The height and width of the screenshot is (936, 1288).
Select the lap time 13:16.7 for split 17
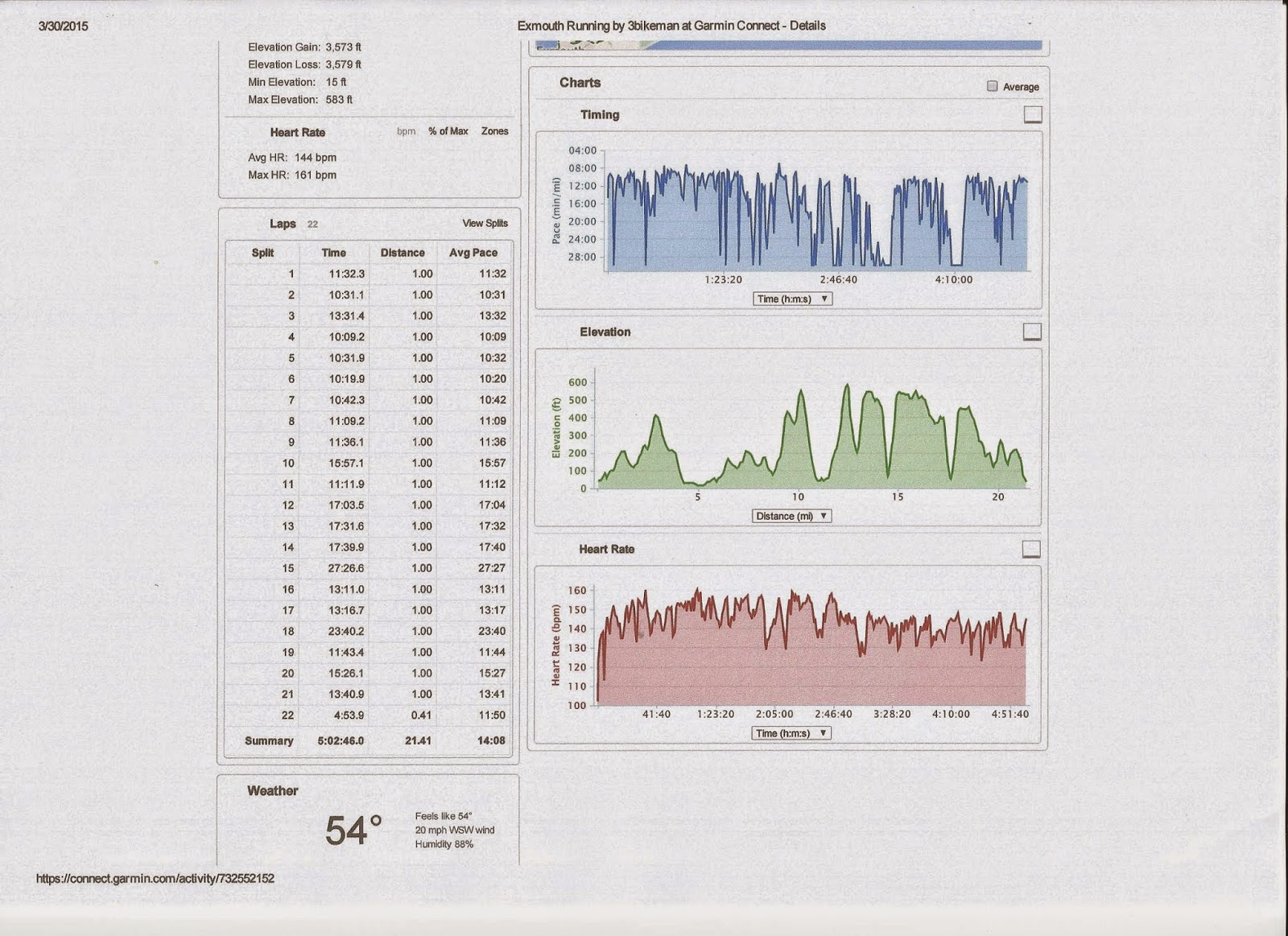coord(346,610)
